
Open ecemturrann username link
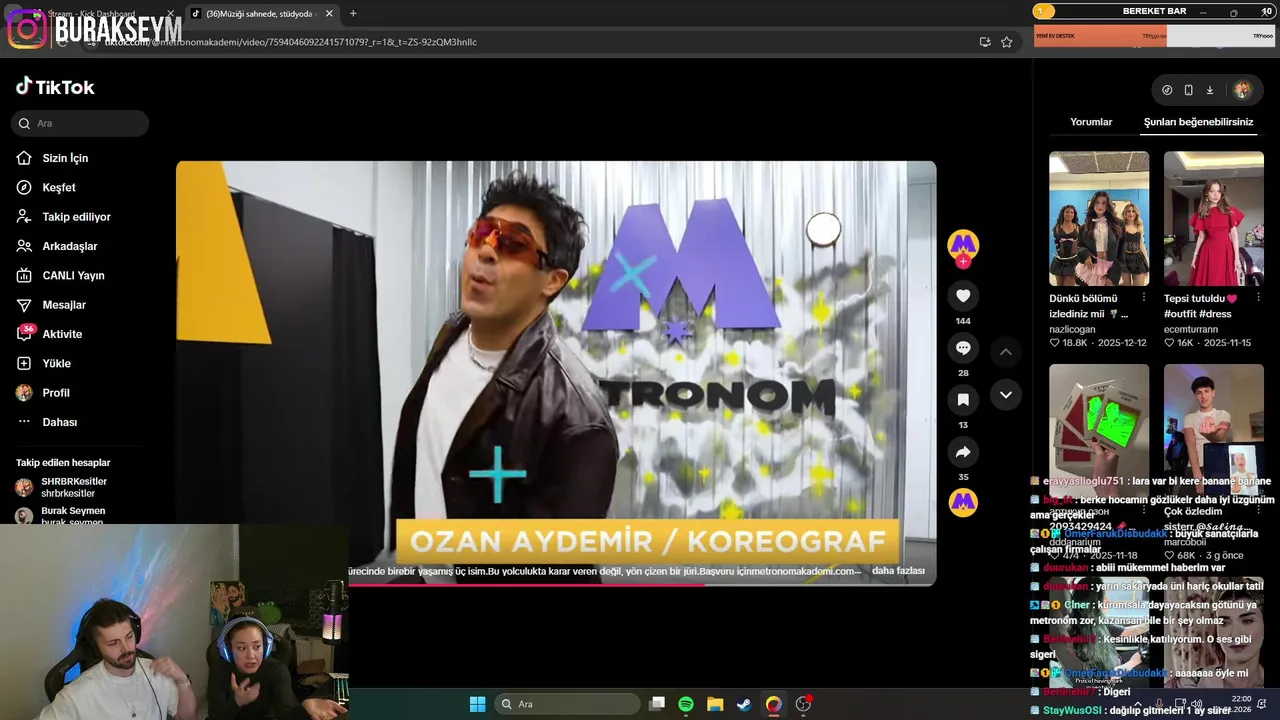pos(1191,329)
